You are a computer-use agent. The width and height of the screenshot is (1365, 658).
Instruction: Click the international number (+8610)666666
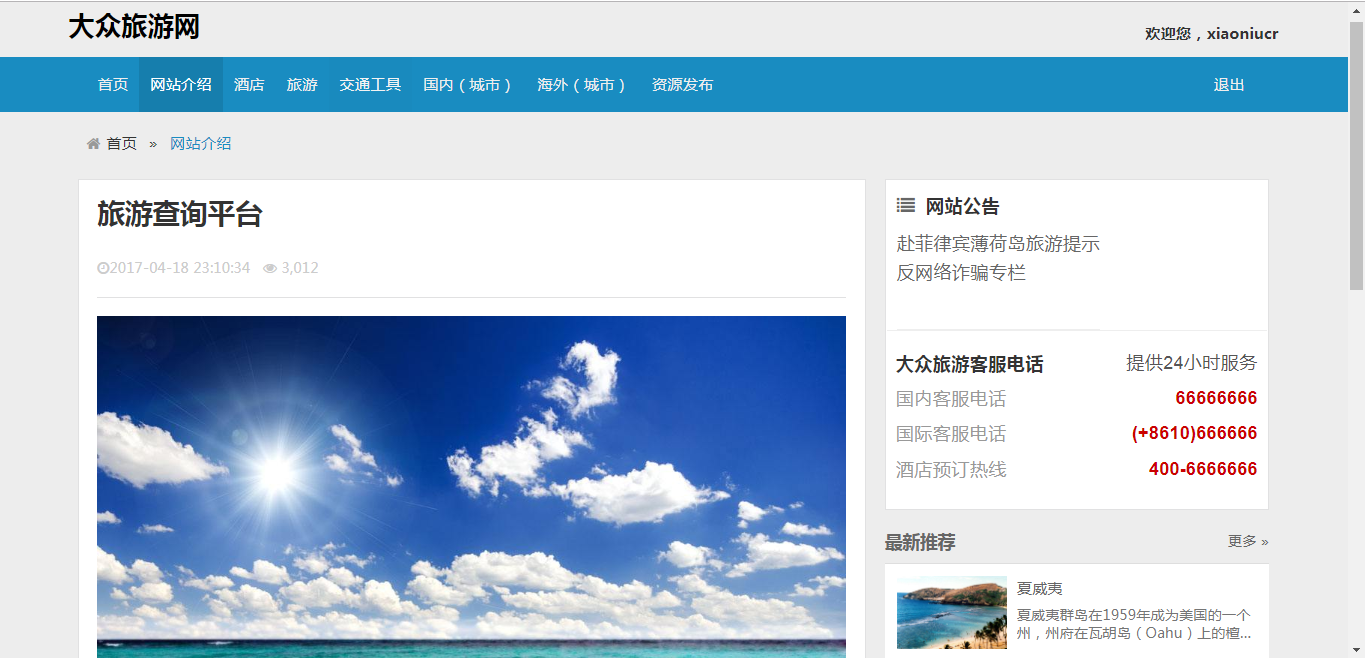1195,433
